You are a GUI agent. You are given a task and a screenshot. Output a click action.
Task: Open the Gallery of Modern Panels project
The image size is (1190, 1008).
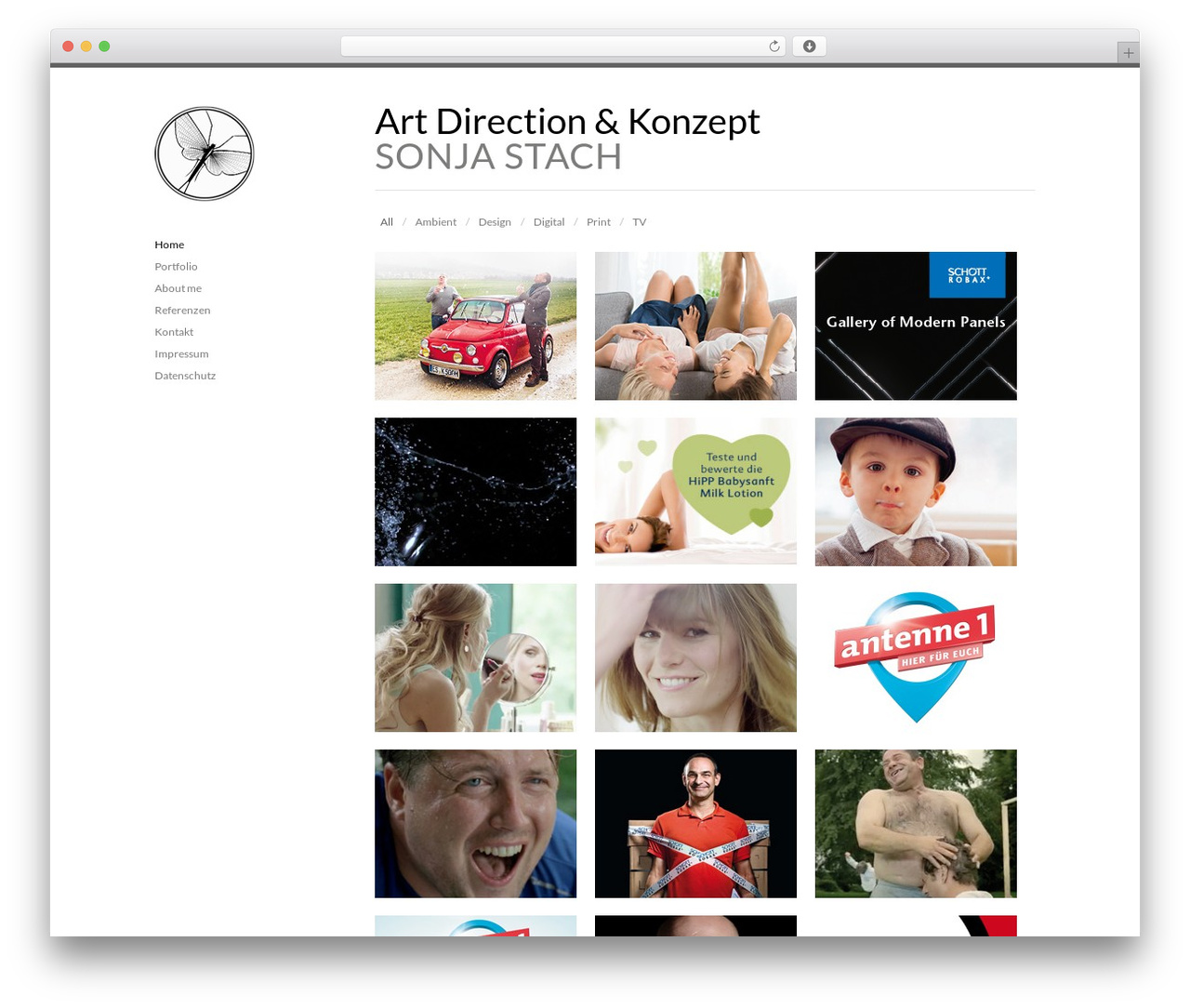(x=916, y=326)
